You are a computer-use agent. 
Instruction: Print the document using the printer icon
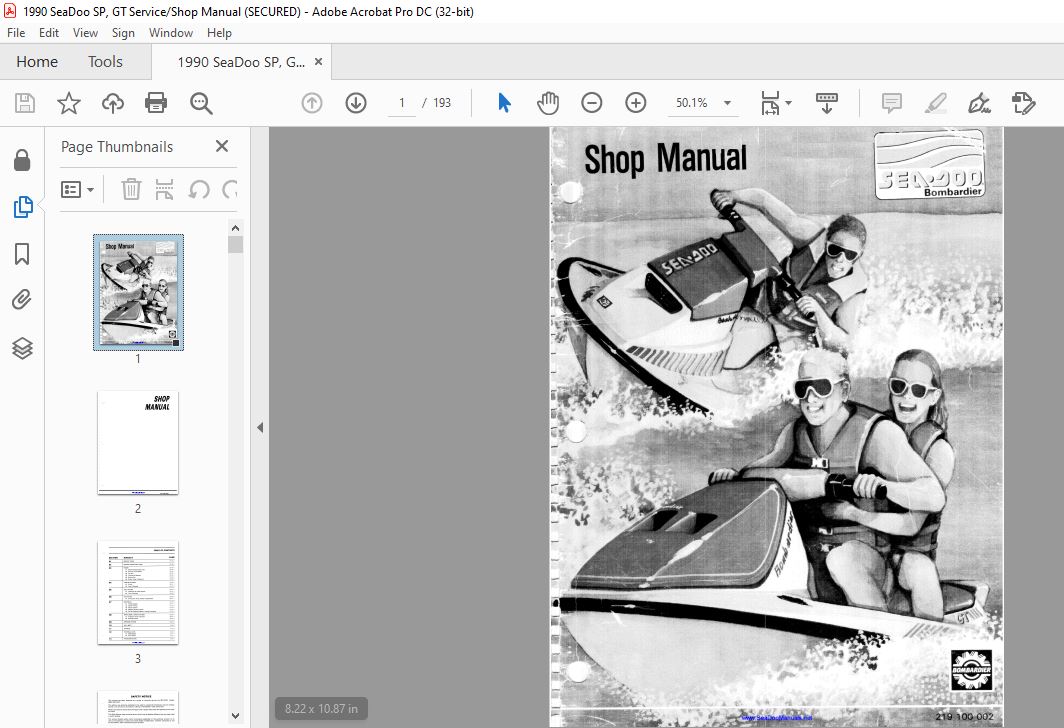(x=156, y=103)
